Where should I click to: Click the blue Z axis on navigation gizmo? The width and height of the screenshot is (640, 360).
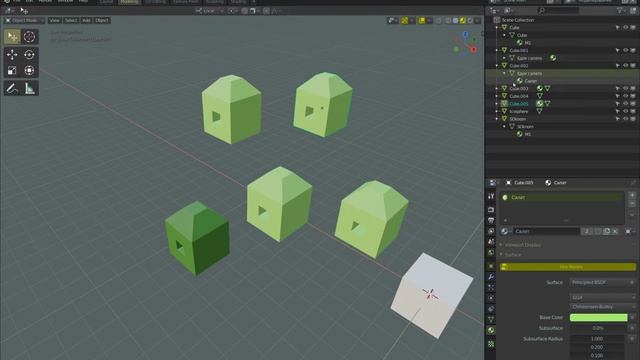point(465,35)
